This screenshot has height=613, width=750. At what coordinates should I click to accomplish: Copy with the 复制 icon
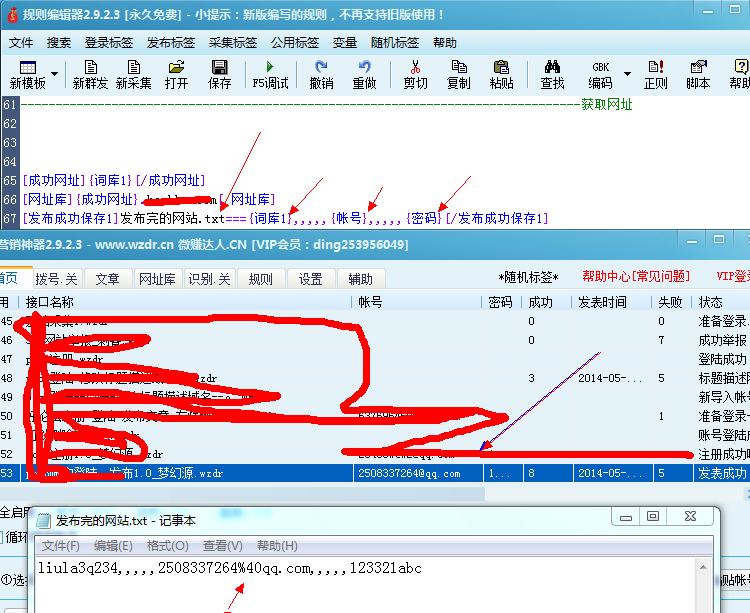[459, 75]
